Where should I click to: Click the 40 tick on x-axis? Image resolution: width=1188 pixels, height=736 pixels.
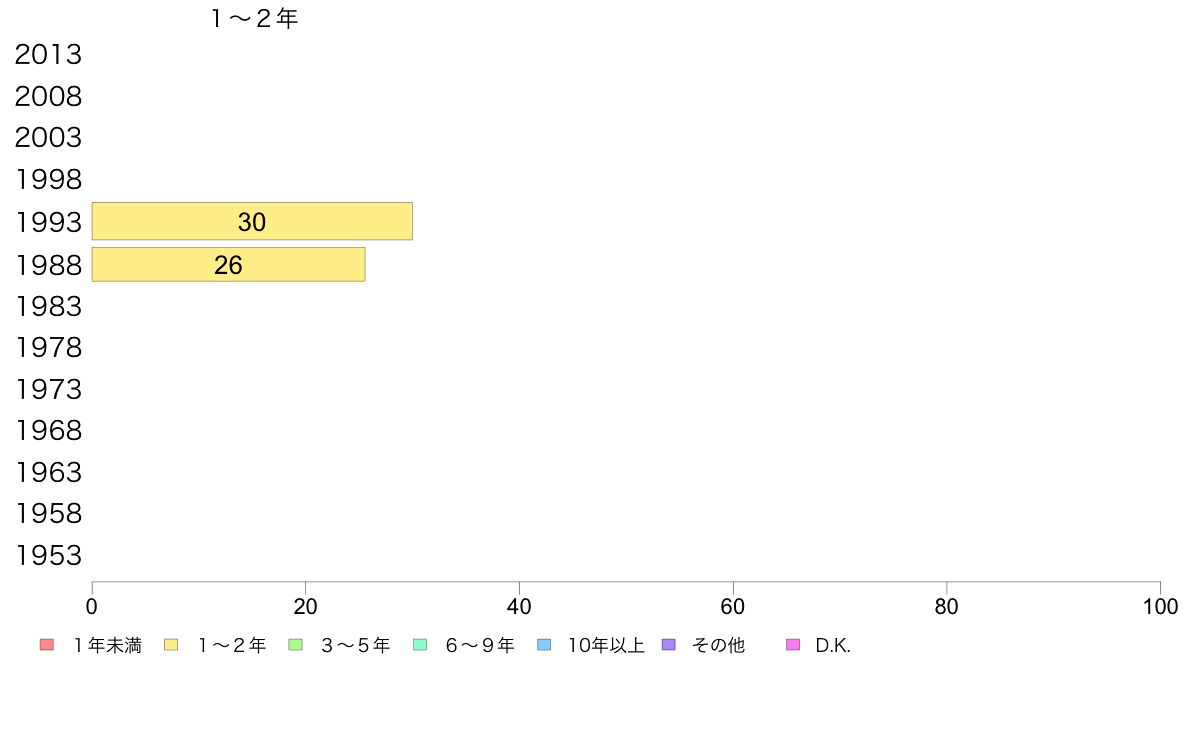pos(519,606)
